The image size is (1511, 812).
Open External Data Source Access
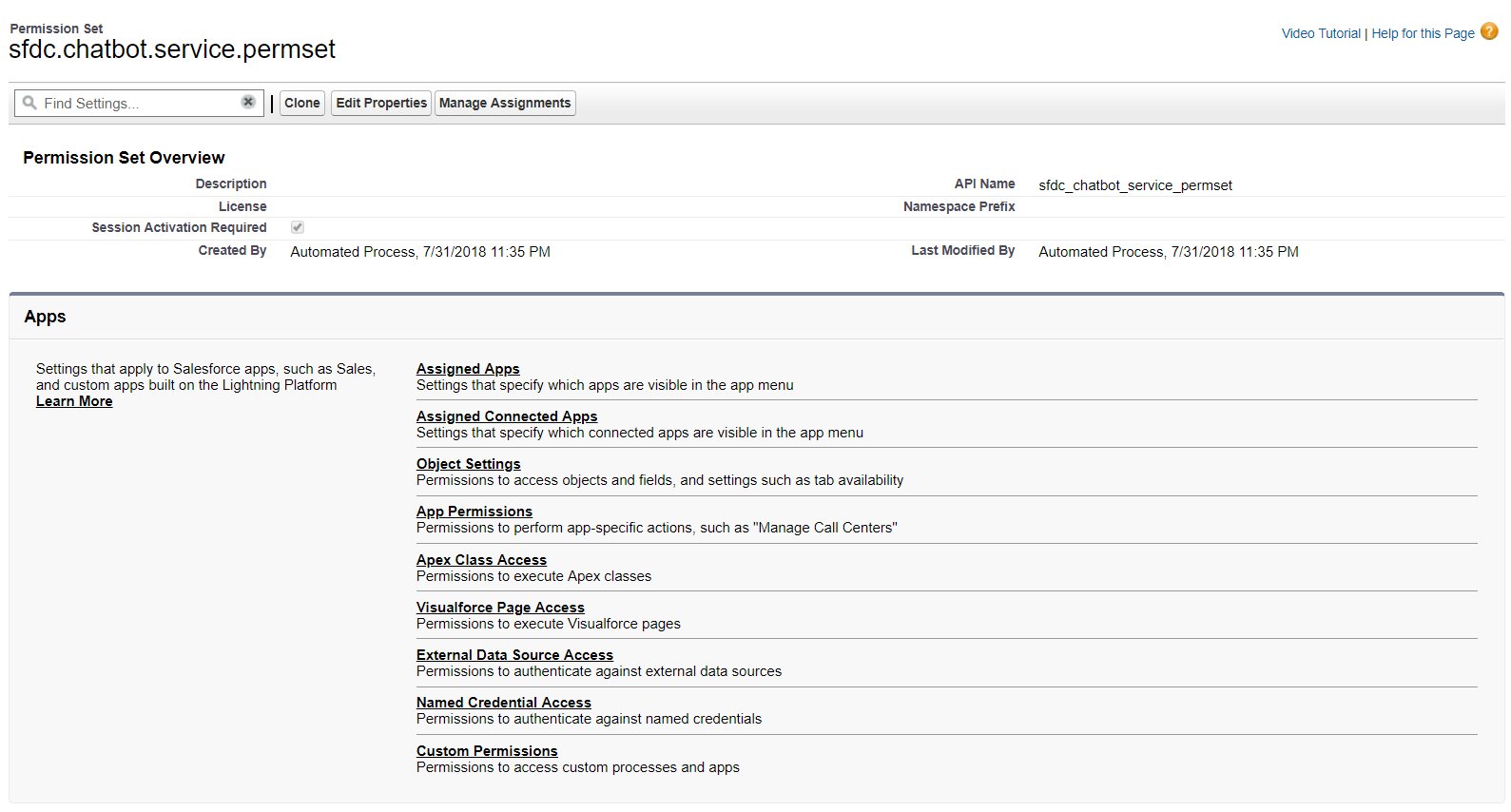tap(514, 655)
